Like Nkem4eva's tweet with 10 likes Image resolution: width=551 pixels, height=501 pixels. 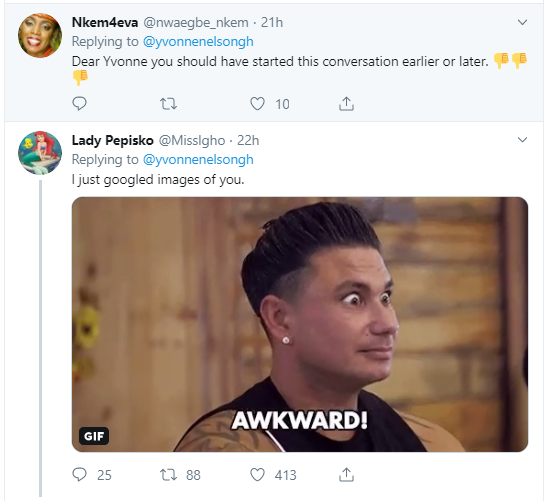point(257,104)
